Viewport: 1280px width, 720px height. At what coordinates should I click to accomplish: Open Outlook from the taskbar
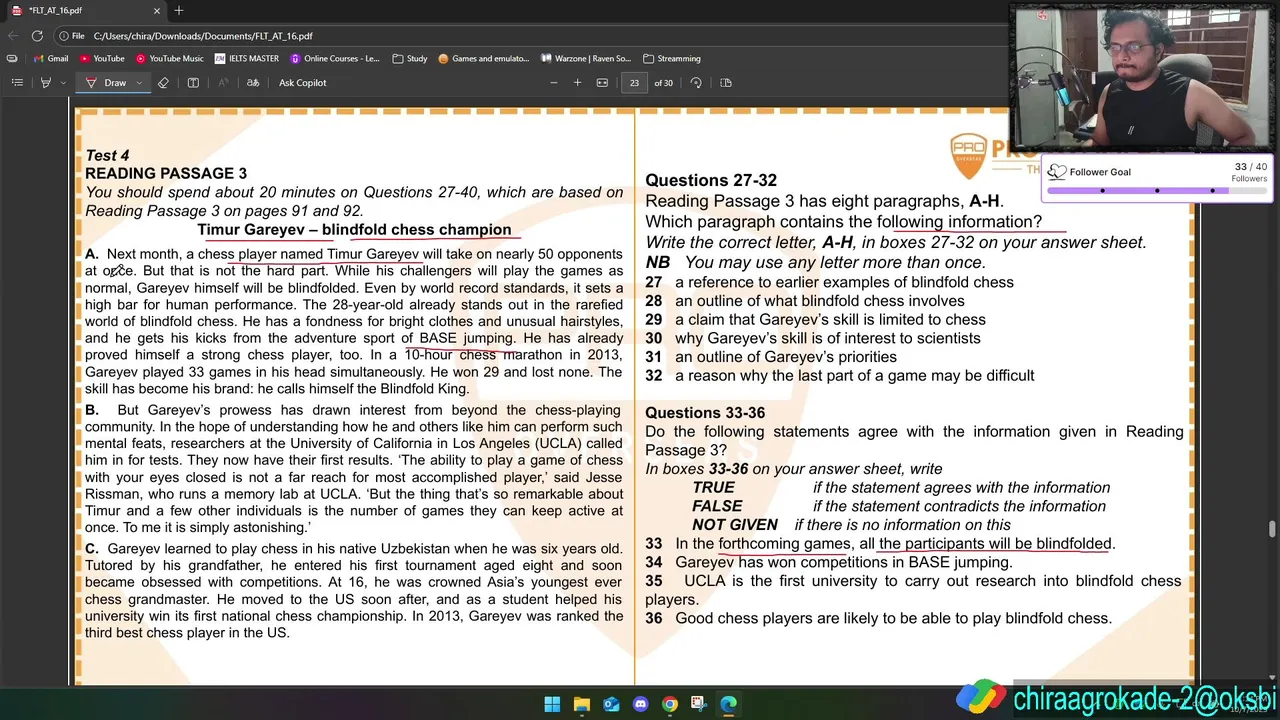pyautogui.click(x=611, y=704)
